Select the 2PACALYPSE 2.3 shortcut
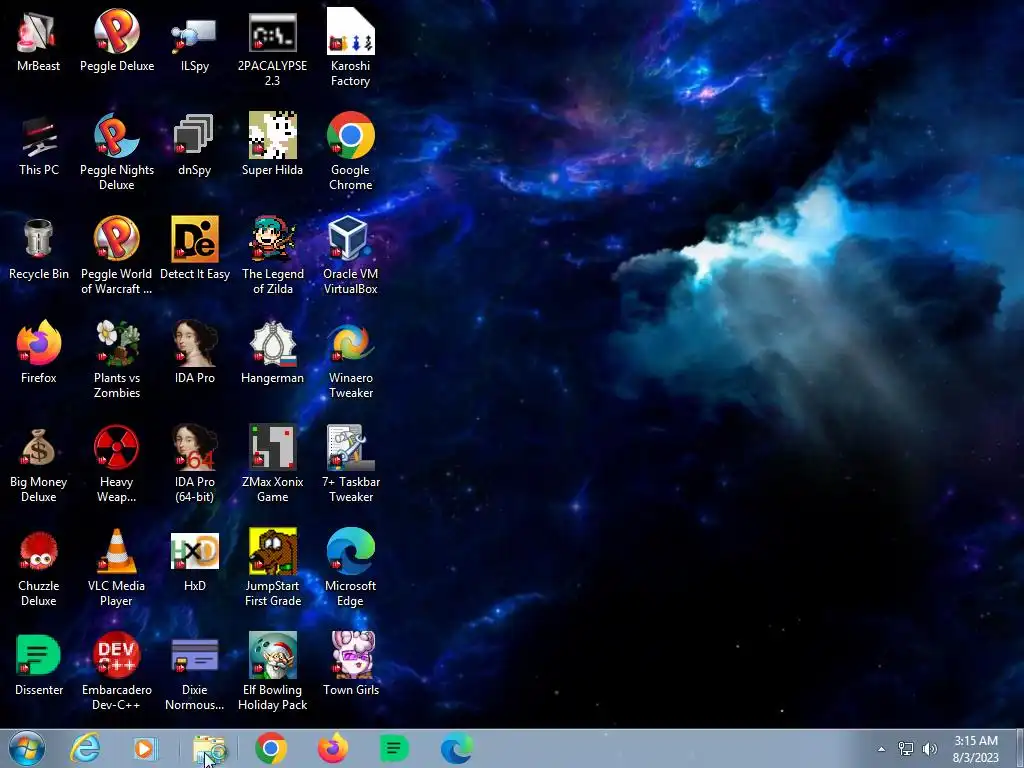1024x768 pixels. (x=272, y=48)
